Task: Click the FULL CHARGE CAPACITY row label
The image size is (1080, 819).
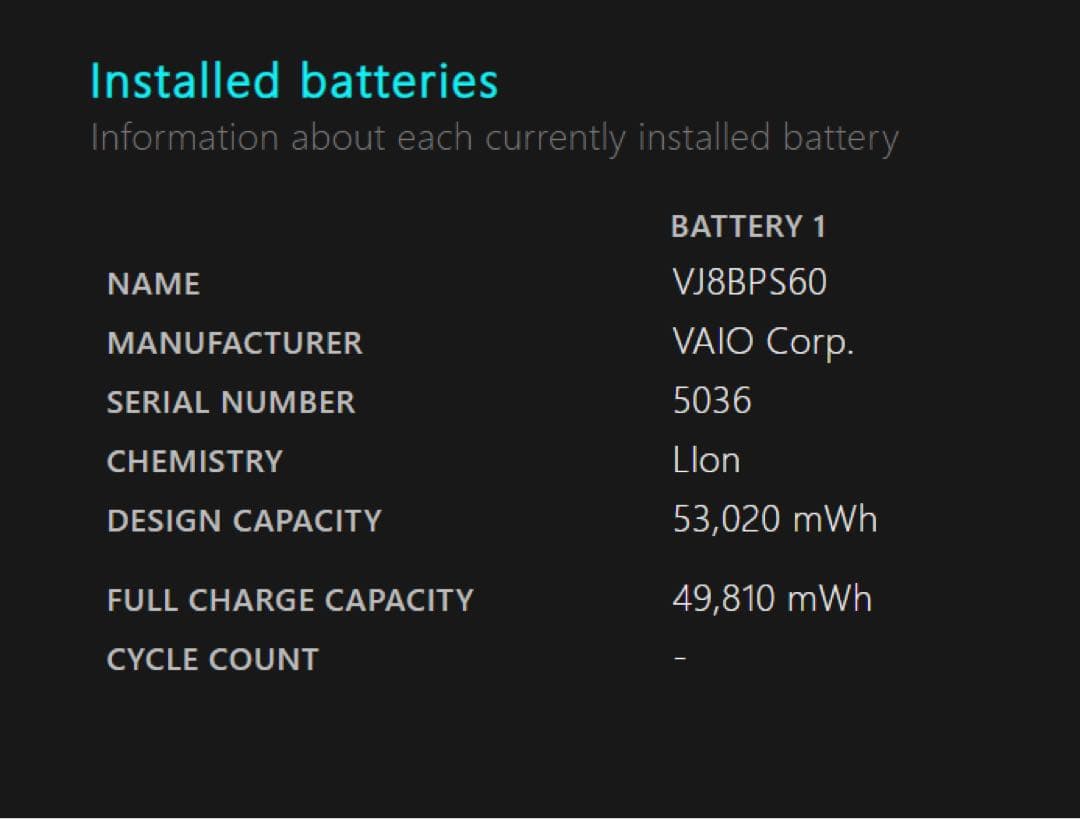Action: click(x=290, y=600)
